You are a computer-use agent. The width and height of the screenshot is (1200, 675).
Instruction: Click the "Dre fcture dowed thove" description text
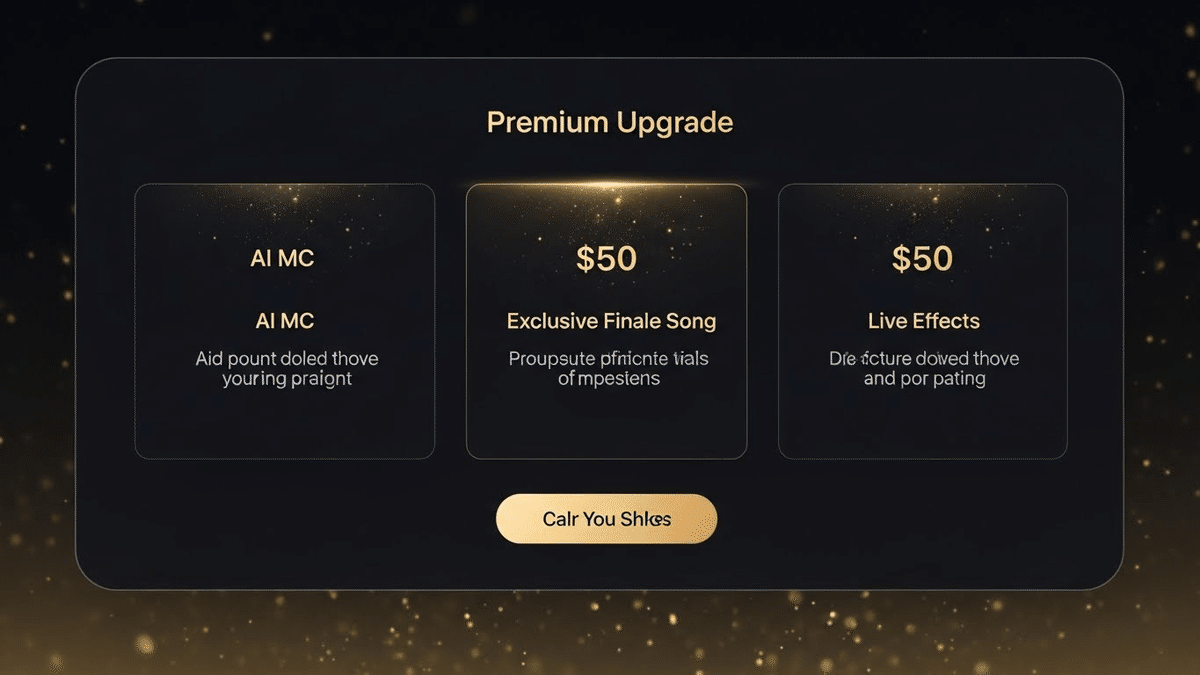924,358
